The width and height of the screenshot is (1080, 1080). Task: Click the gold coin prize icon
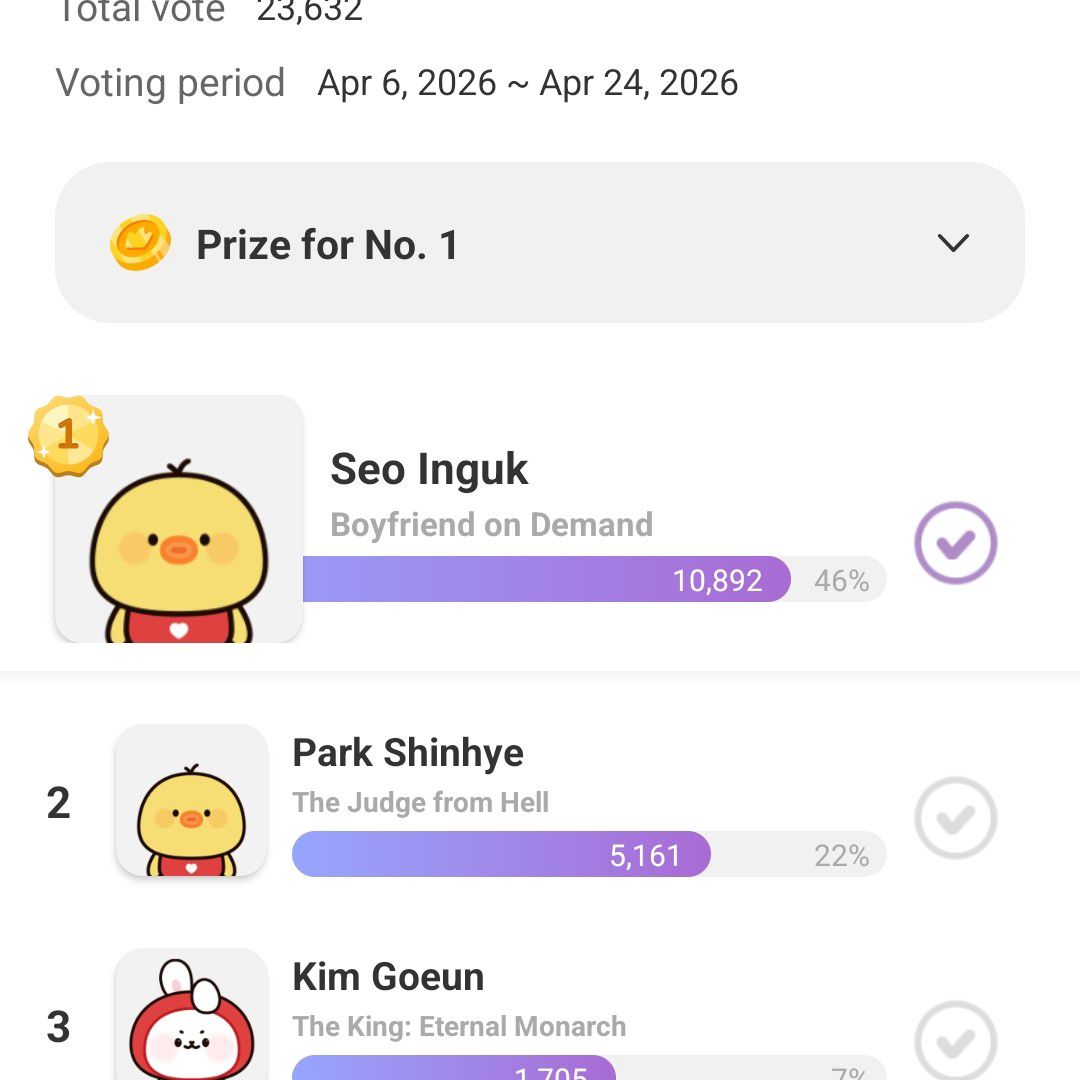pos(140,243)
